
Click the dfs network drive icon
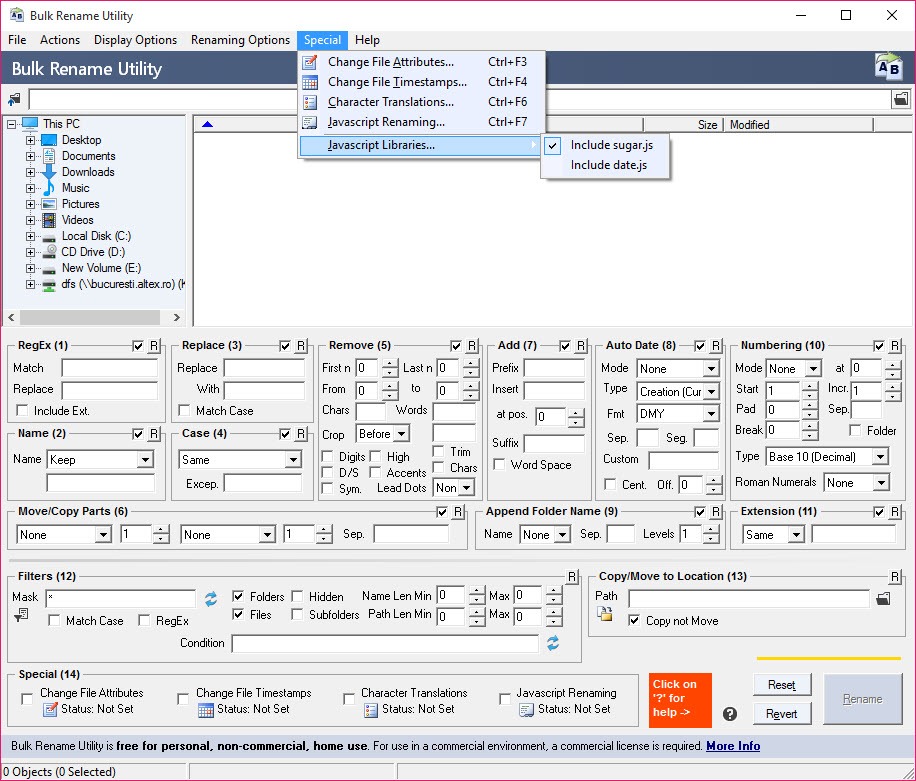coord(49,284)
